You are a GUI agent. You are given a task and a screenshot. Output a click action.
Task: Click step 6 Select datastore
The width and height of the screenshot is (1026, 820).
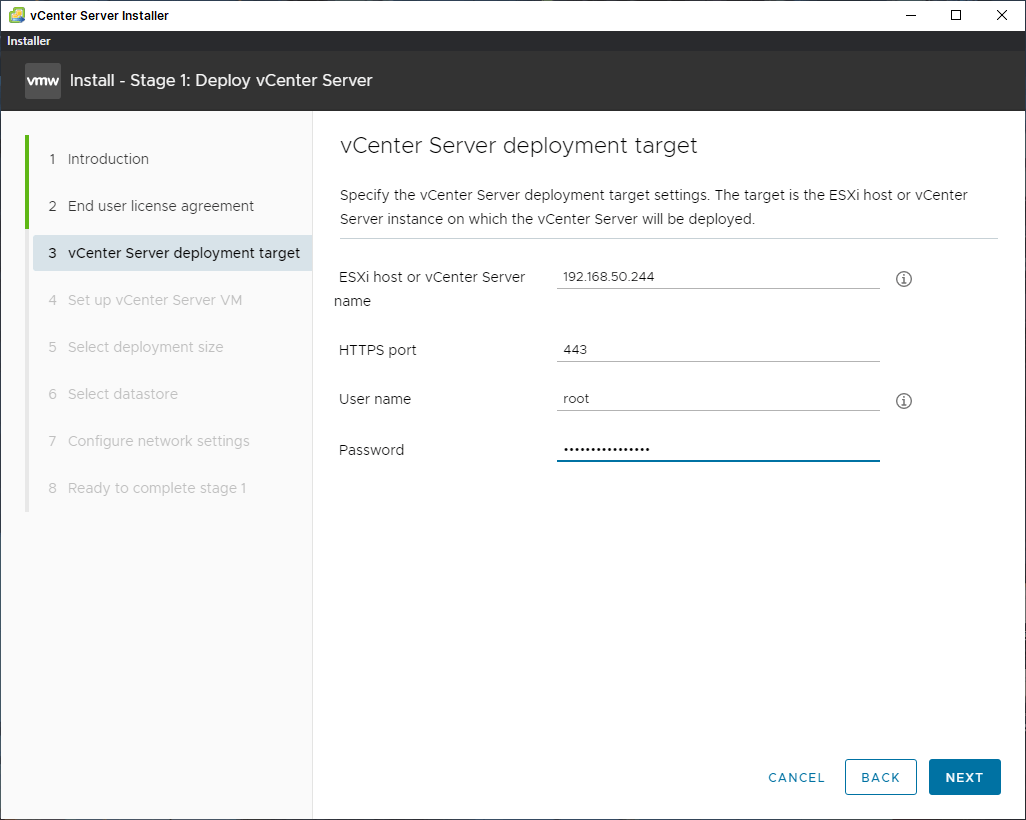click(122, 394)
